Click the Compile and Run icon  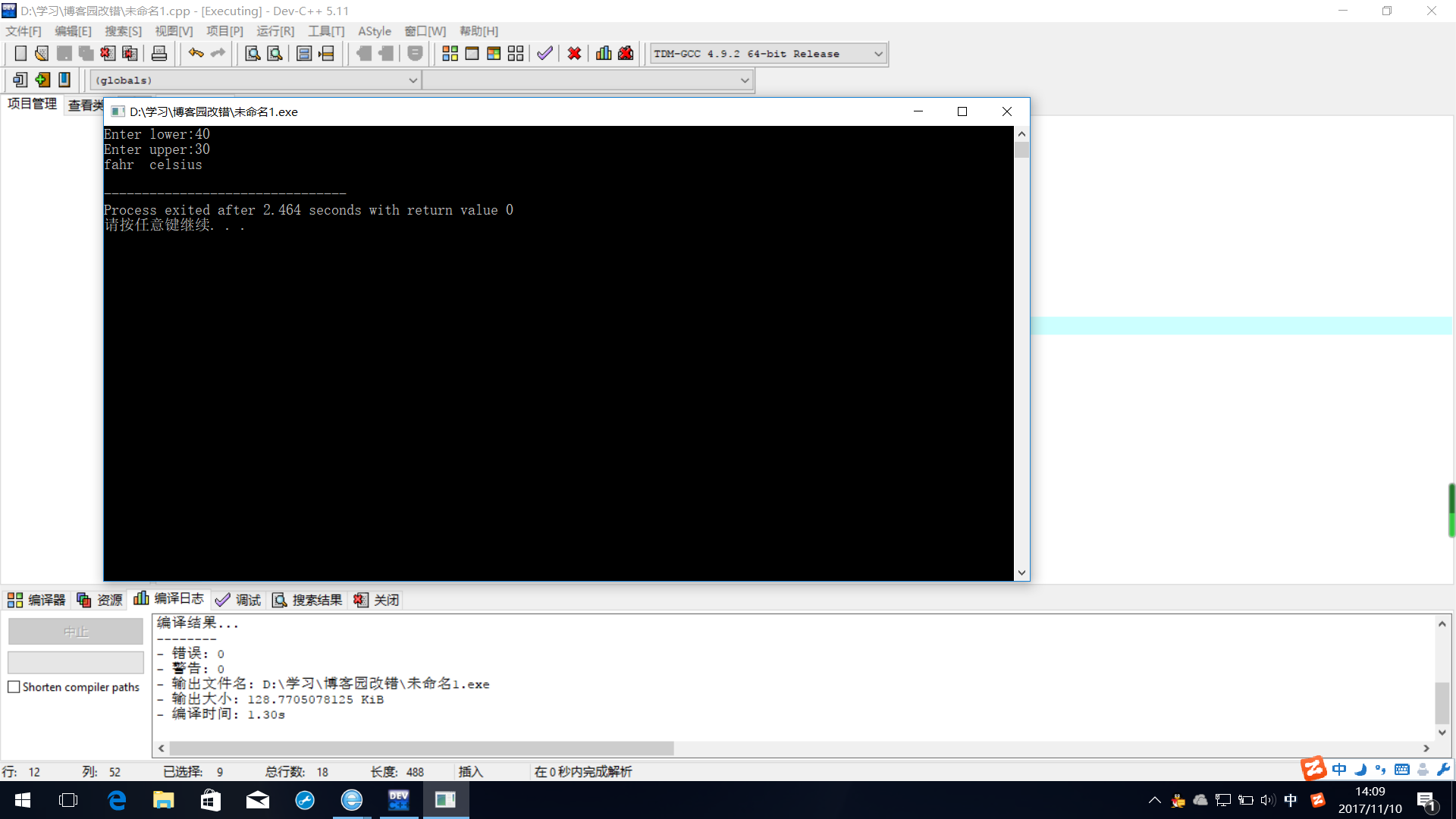click(x=494, y=54)
